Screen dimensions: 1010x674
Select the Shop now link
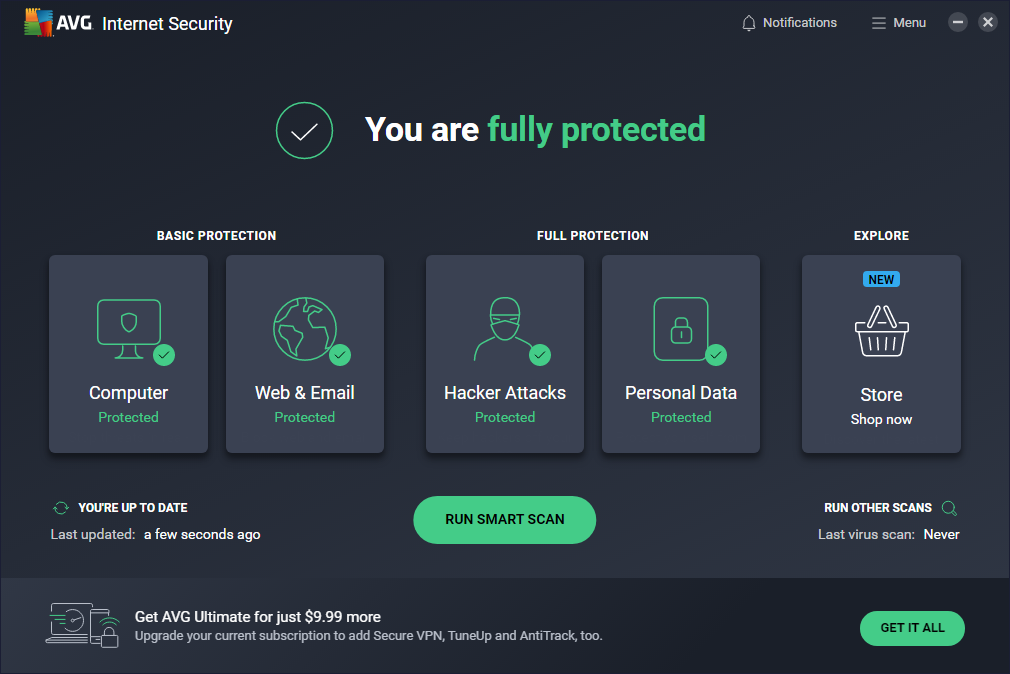(881, 420)
